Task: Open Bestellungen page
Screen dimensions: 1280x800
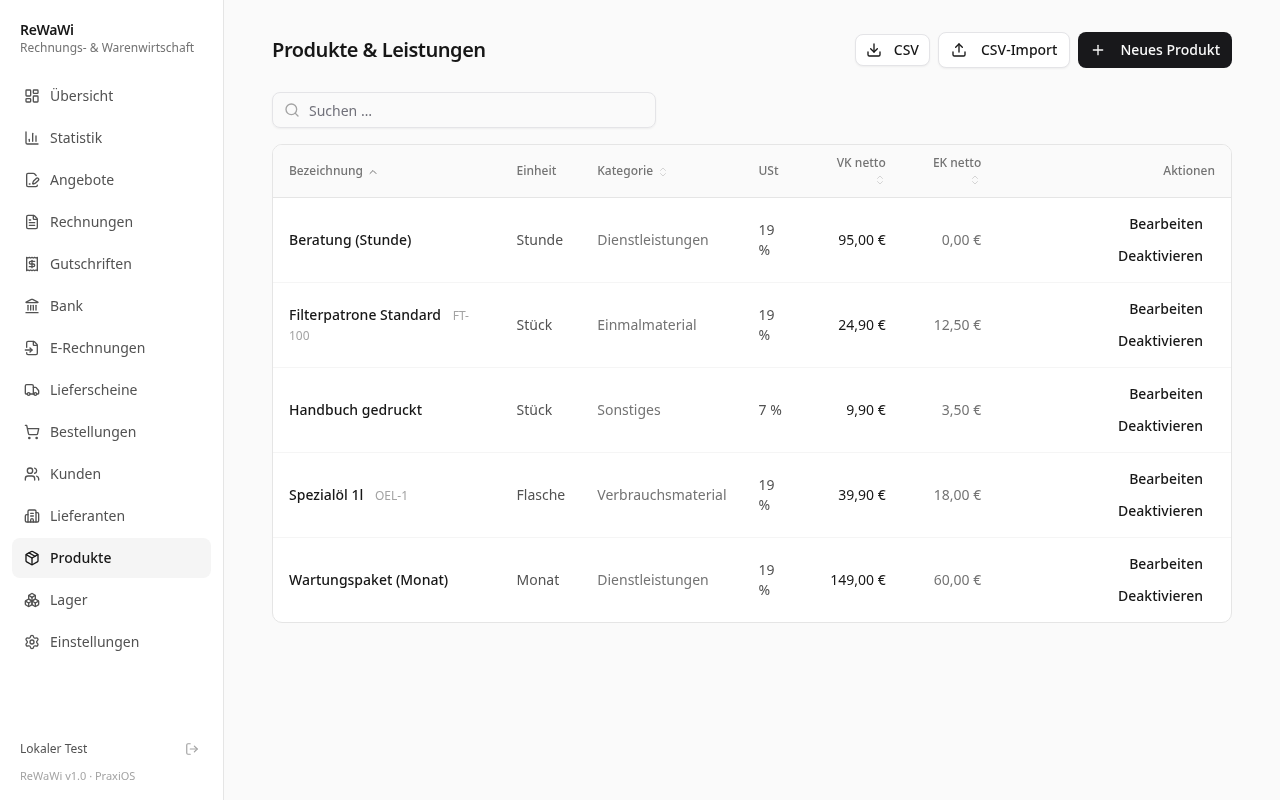Action: pyautogui.click(x=111, y=432)
